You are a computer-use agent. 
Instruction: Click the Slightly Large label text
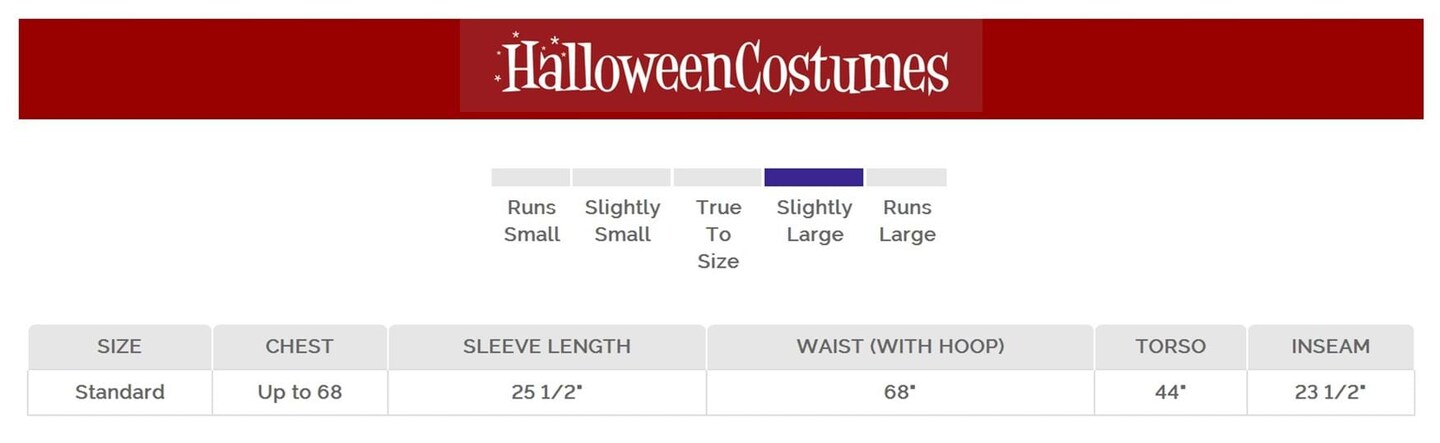tap(814, 221)
